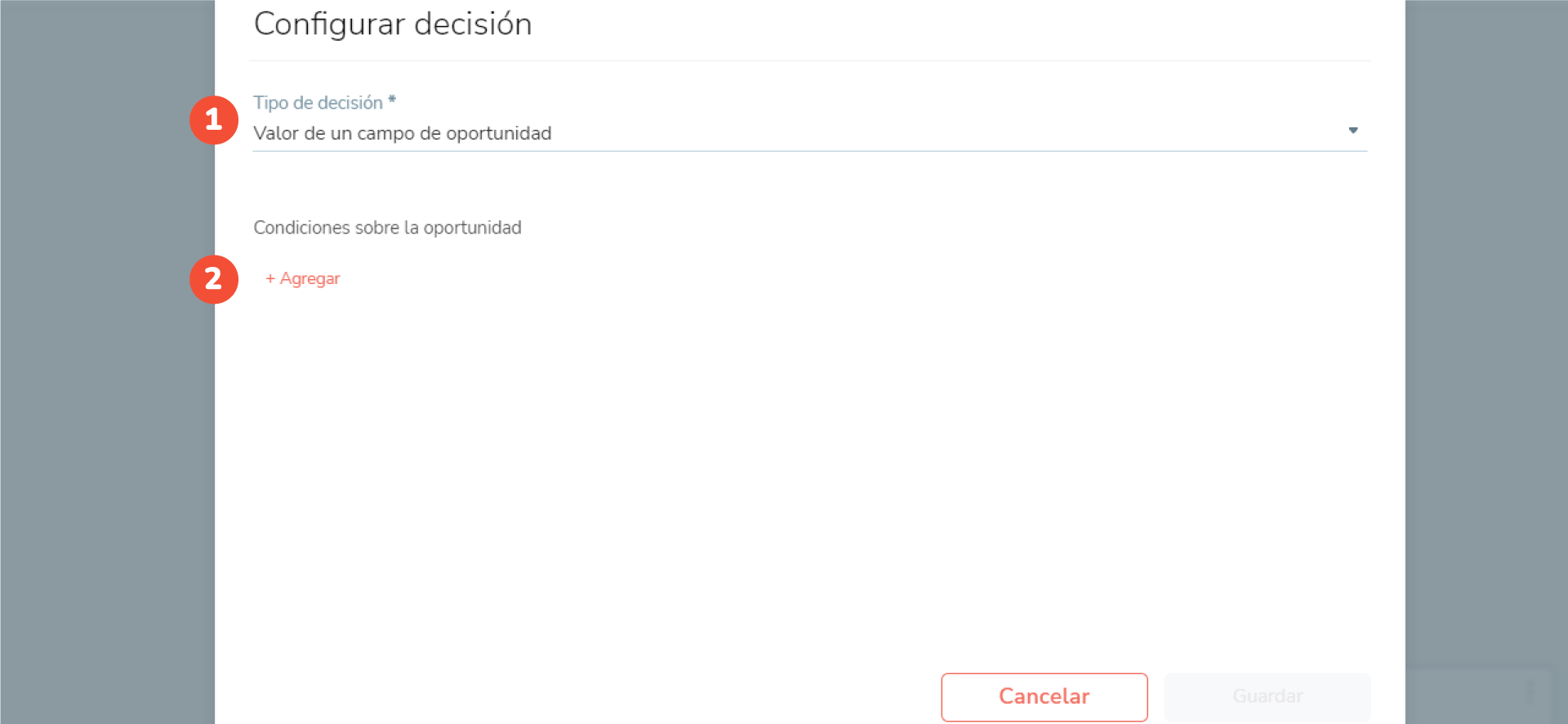
Task: Click the selected value "Valor de un campo de oportunidad"
Action: tap(402, 133)
